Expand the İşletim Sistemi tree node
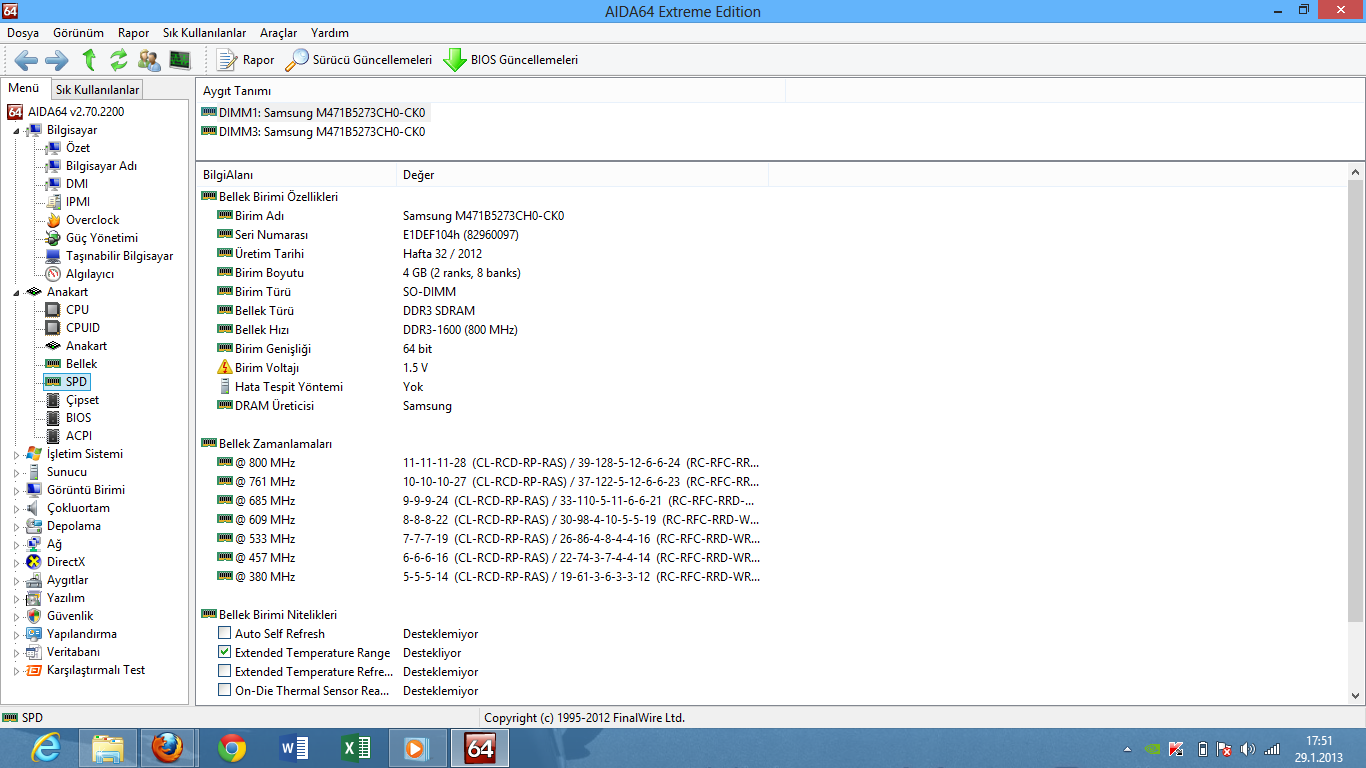Viewport: 1366px width, 768px height. coord(16,454)
